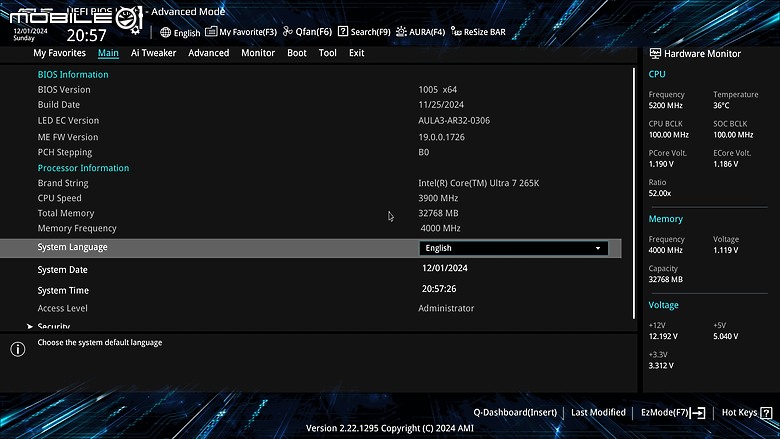Expand the Security submenu arrow

30,327
